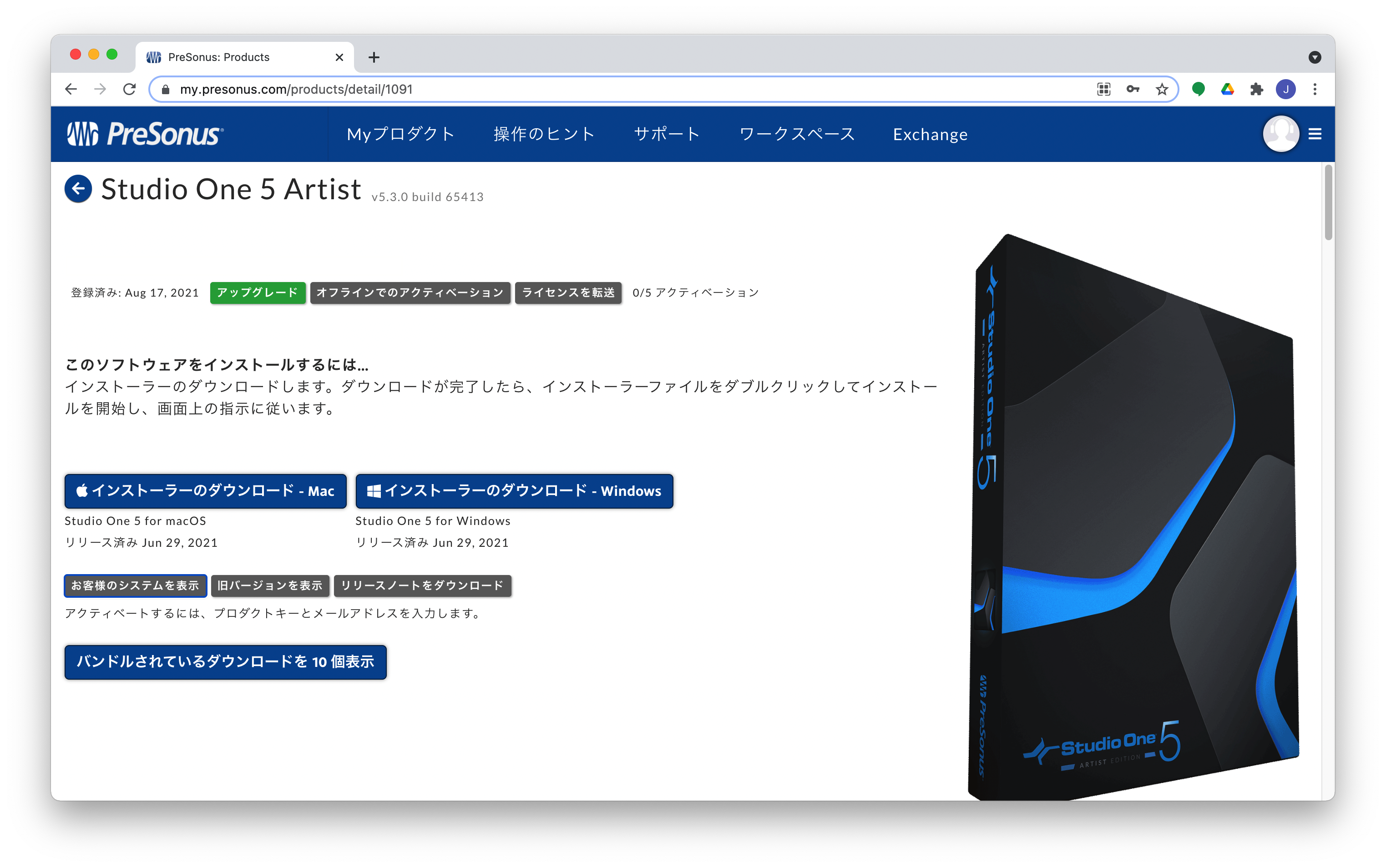Click the 0/5 アクティベーション text
This screenshot has height=868, width=1386.
695,293
